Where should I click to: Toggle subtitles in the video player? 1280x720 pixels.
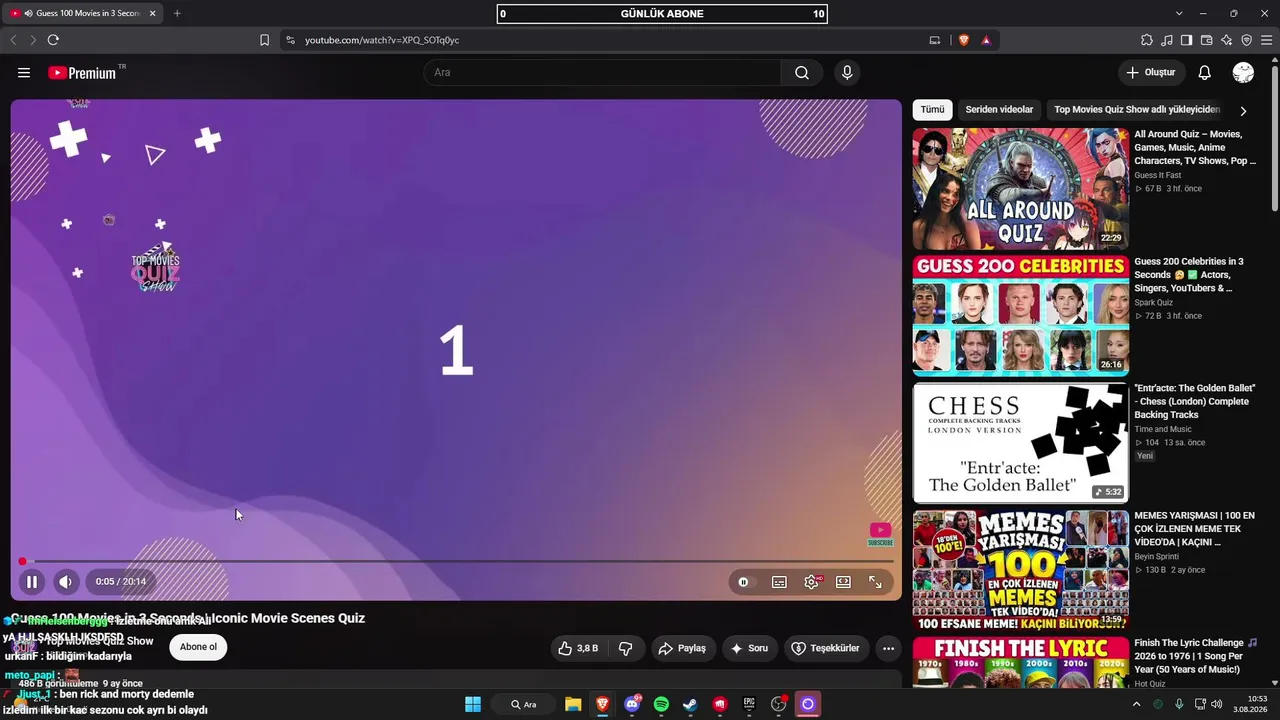pyautogui.click(x=779, y=582)
